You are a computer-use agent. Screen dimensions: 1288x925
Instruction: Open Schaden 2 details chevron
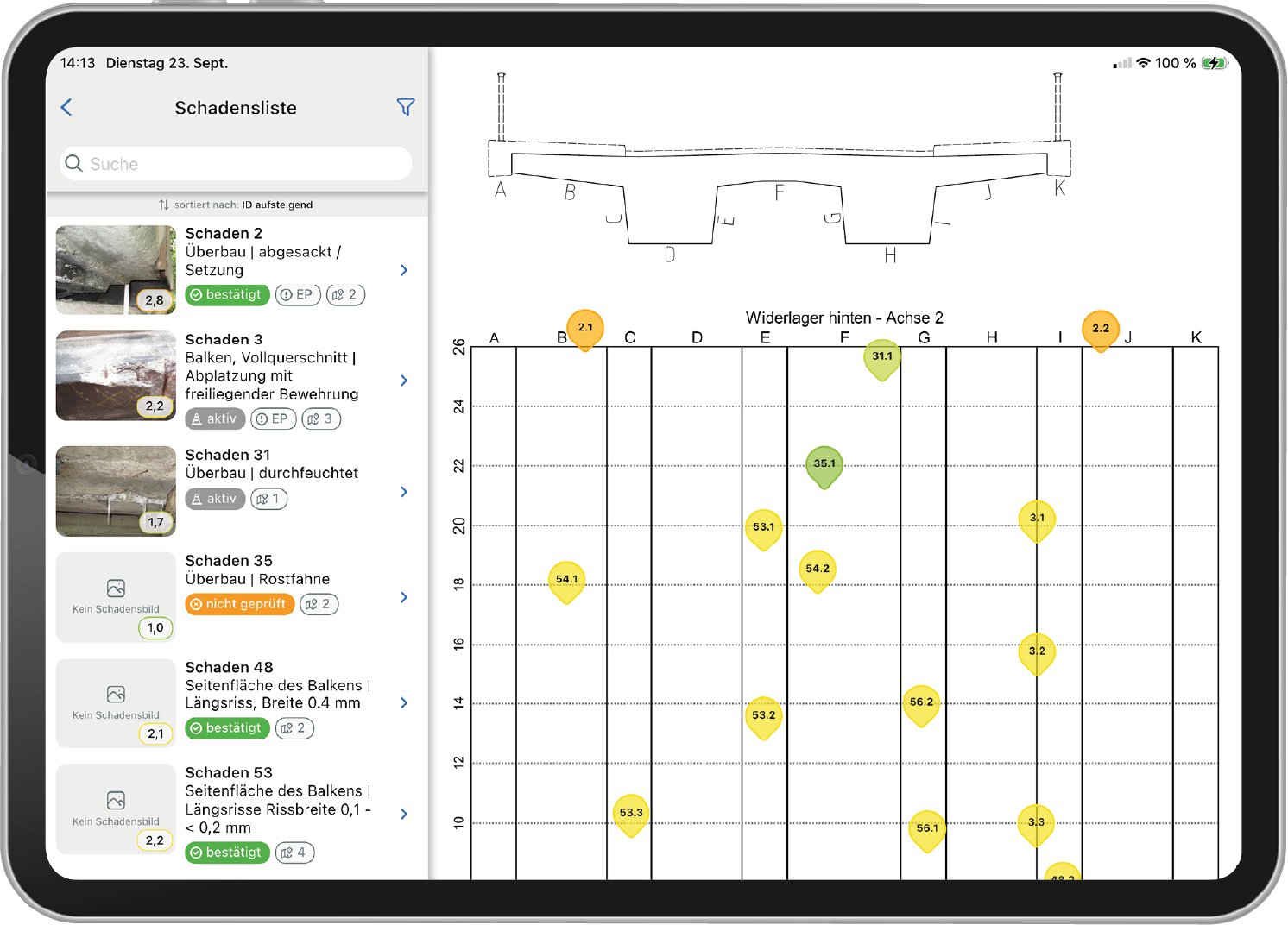pos(404,270)
